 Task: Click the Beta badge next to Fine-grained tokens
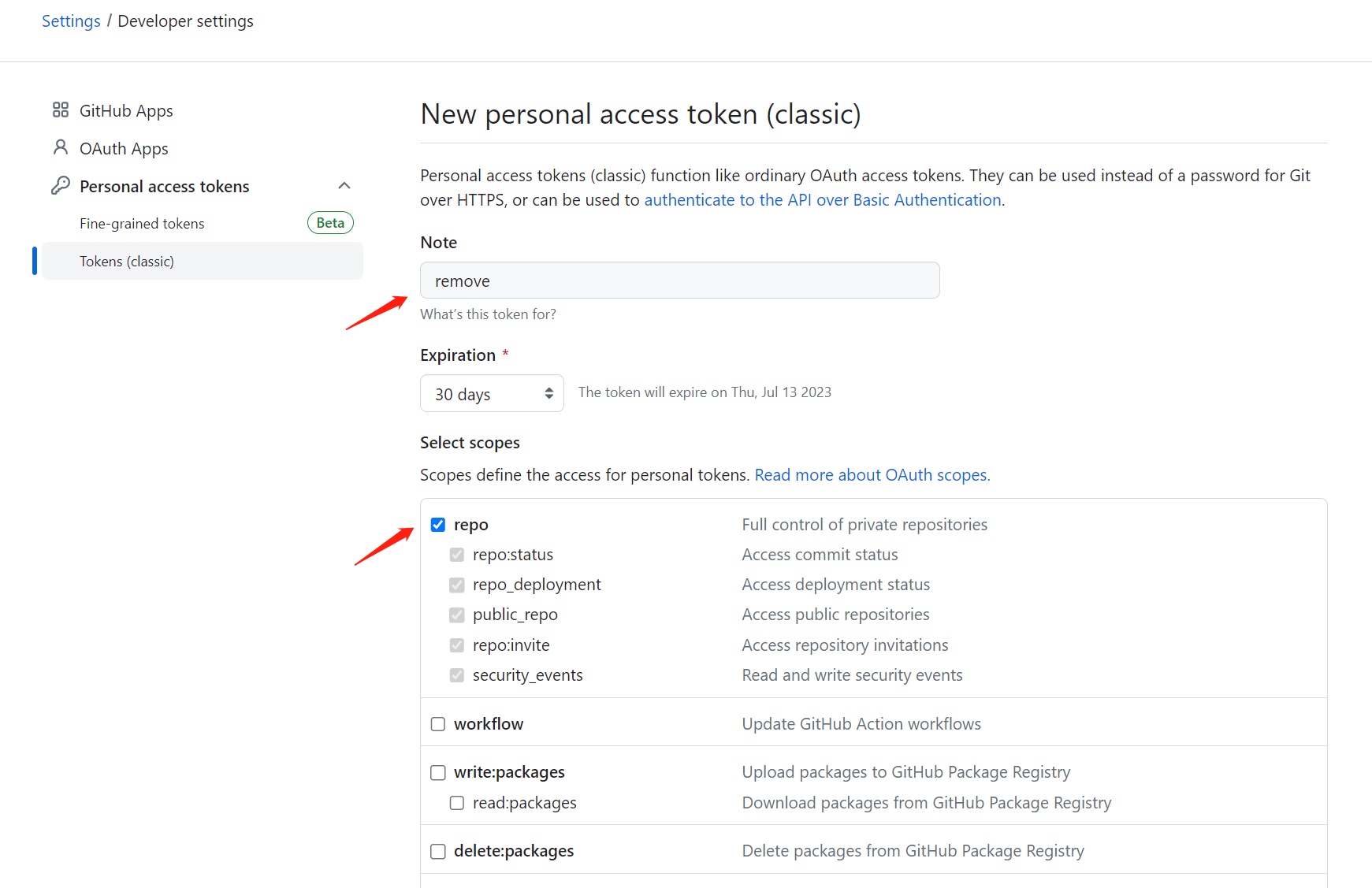click(x=330, y=223)
